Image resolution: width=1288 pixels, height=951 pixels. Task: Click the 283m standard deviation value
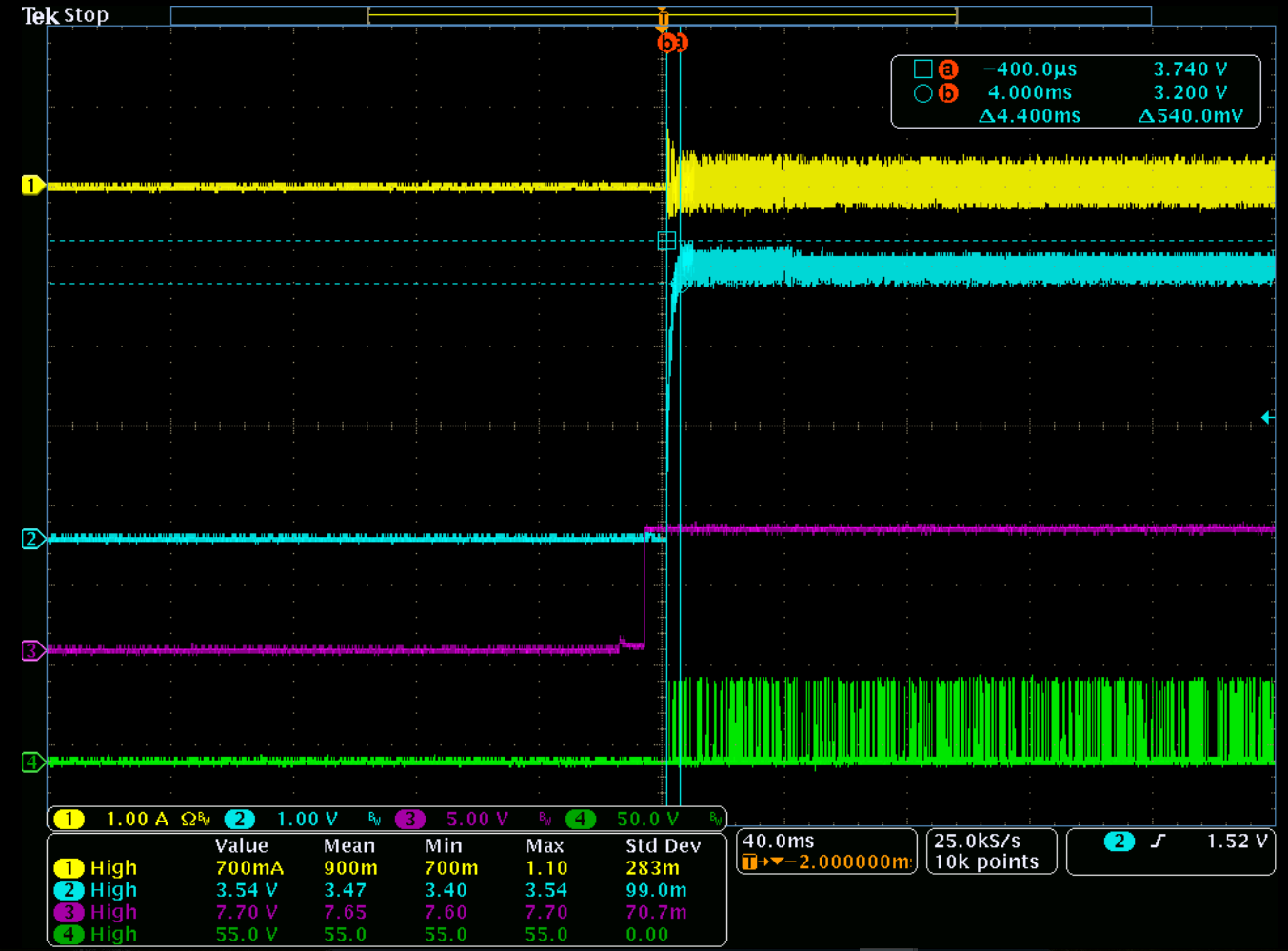652,867
